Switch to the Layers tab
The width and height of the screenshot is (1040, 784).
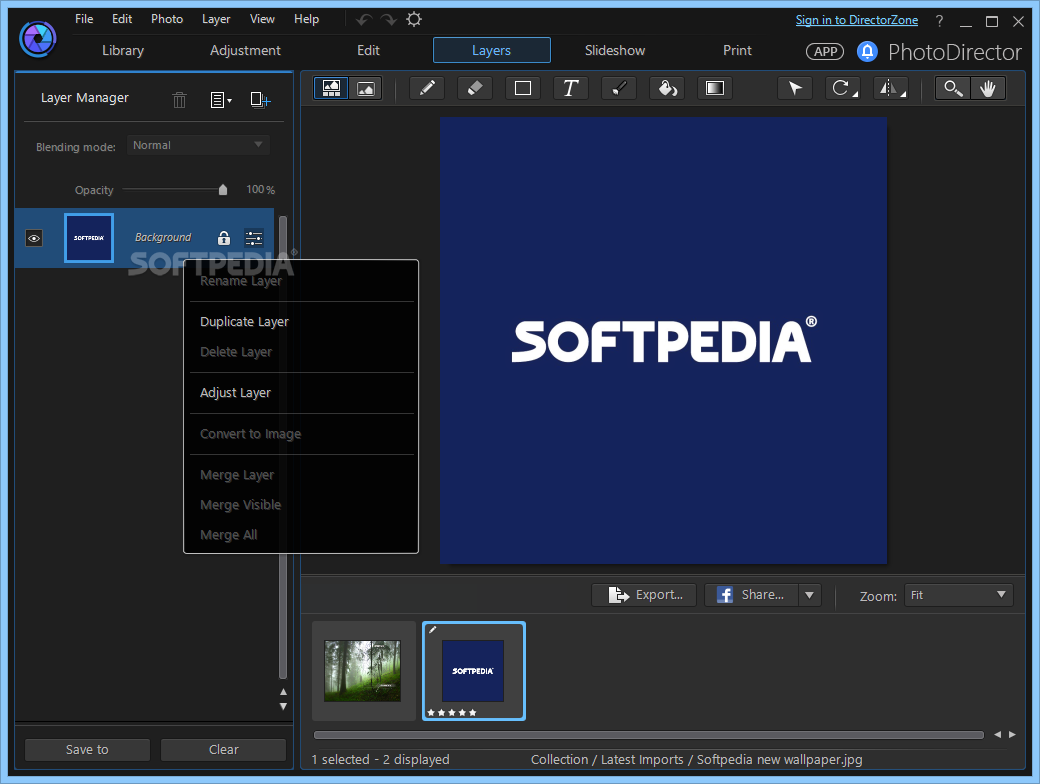click(491, 50)
